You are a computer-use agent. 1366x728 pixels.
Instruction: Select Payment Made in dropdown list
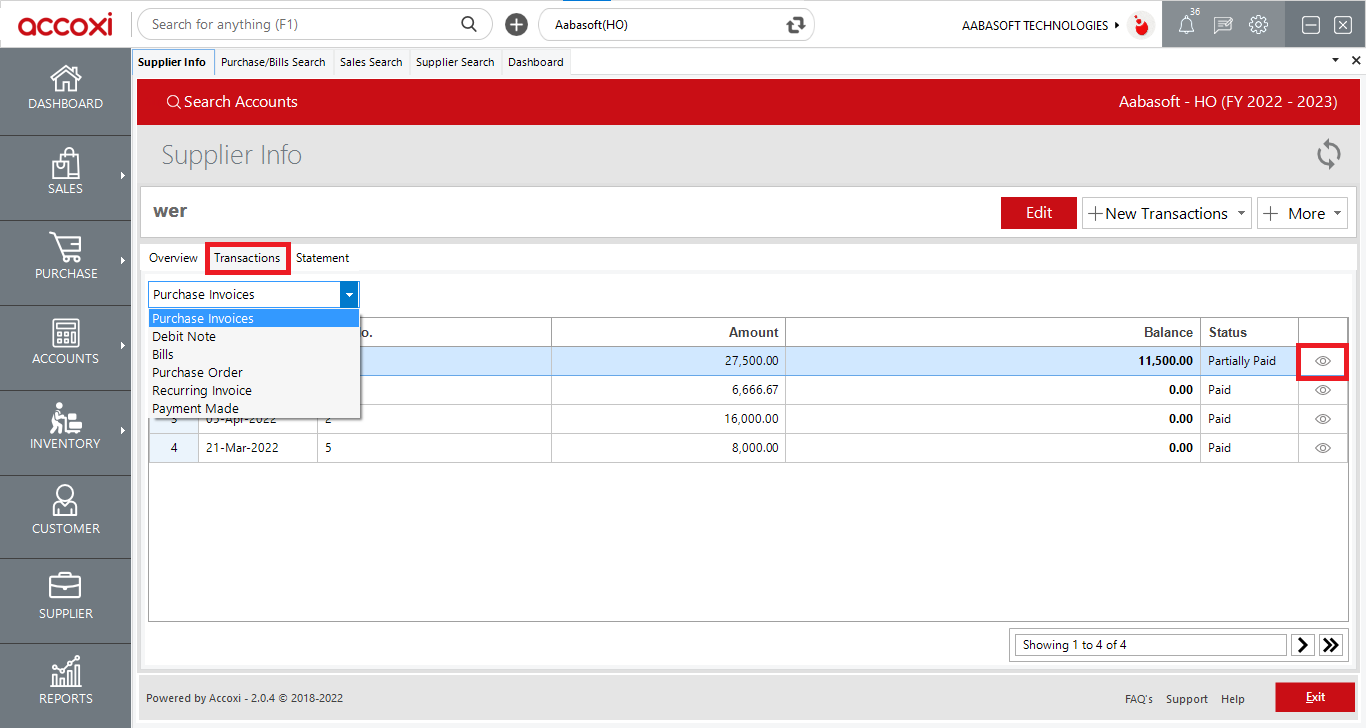pos(254,409)
